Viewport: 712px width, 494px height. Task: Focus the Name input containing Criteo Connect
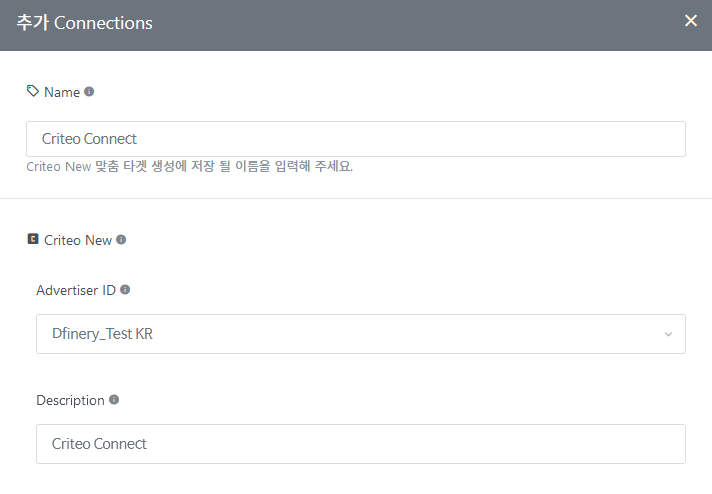(356, 139)
